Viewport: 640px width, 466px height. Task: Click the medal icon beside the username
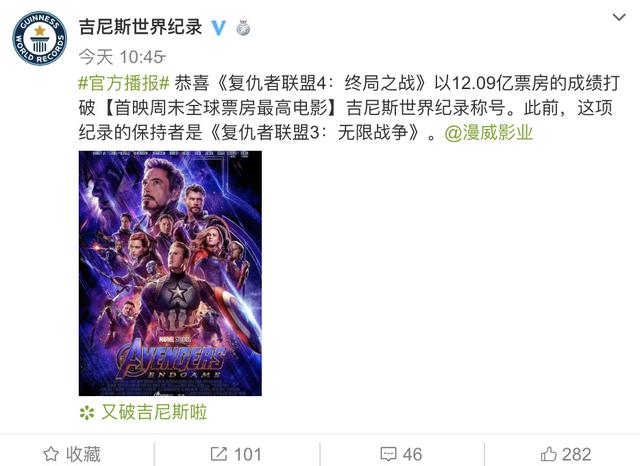pos(243,28)
